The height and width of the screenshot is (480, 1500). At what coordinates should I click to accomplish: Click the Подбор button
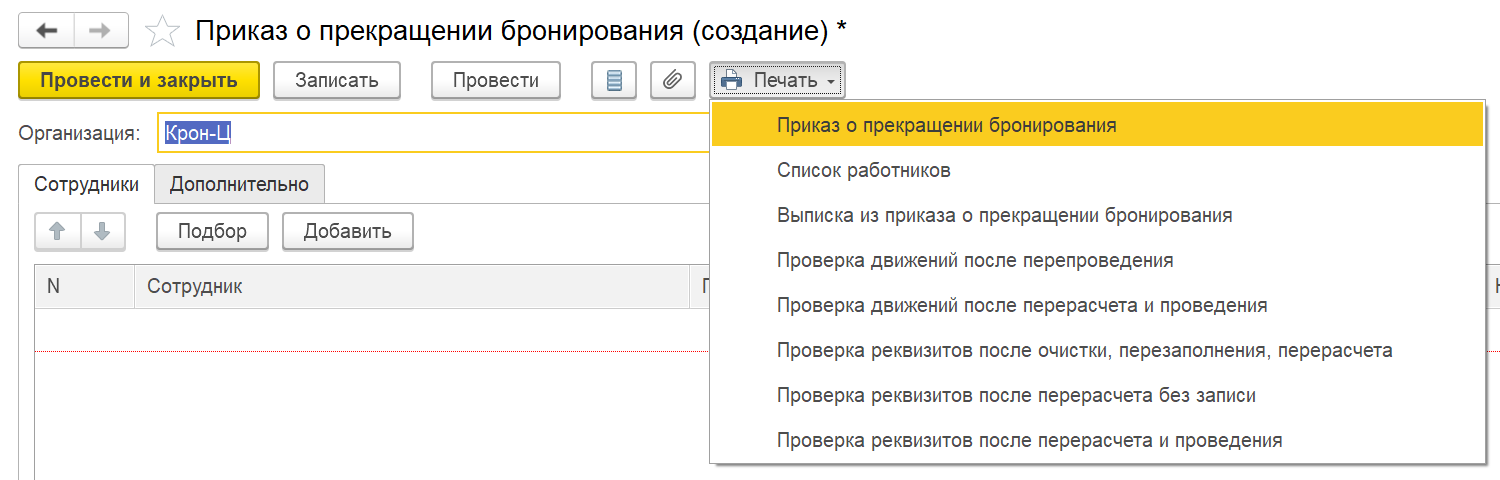(212, 232)
